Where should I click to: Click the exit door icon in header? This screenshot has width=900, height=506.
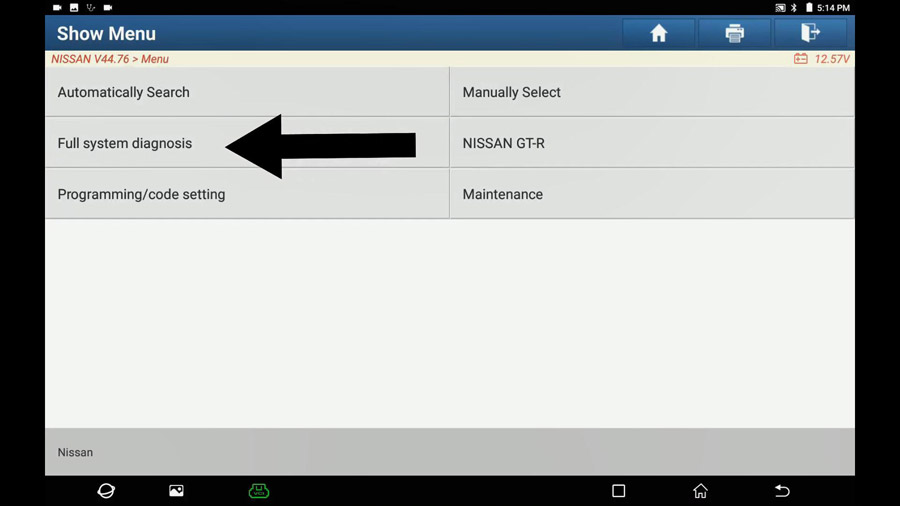[810, 33]
